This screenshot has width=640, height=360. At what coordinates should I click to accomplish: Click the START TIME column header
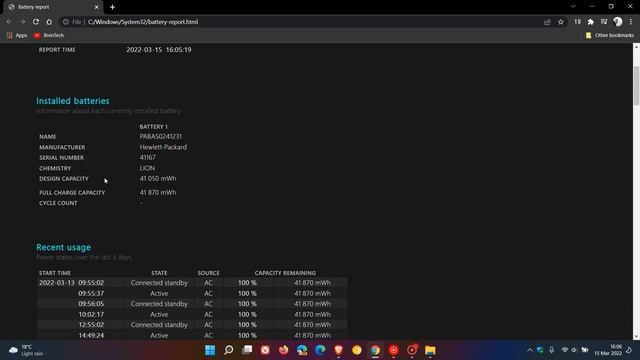(x=55, y=273)
